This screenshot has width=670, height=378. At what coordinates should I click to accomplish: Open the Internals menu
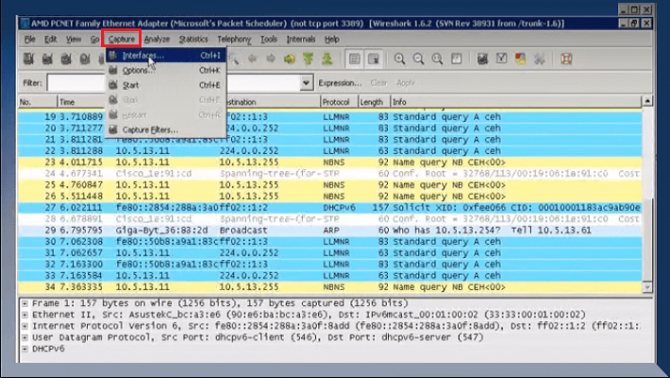(301, 39)
